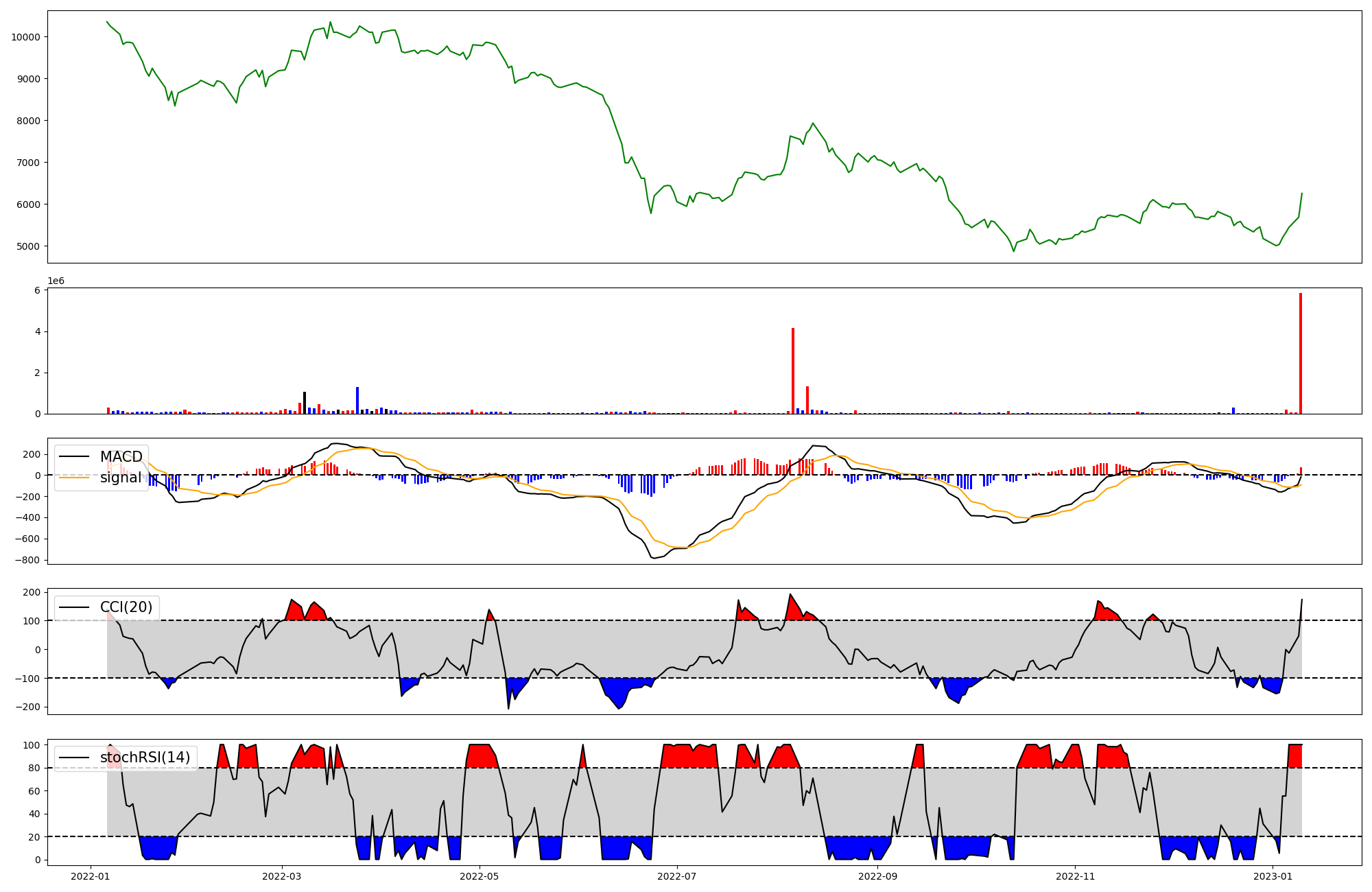
Task: Click the signal legend text
Action: [121, 478]
